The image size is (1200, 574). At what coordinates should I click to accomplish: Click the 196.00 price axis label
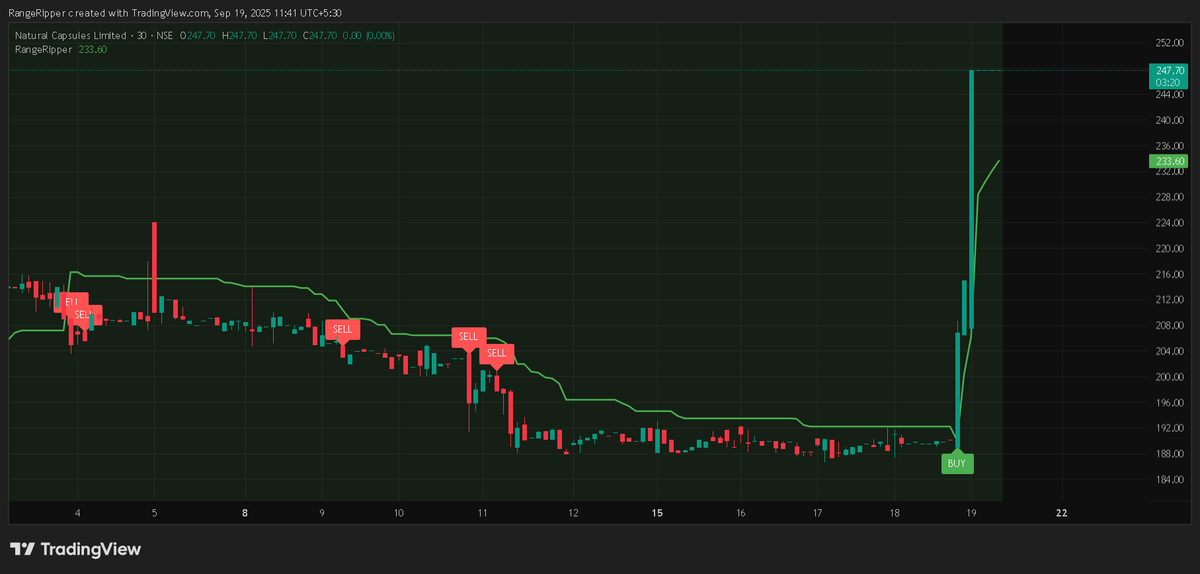point(1170,403)
